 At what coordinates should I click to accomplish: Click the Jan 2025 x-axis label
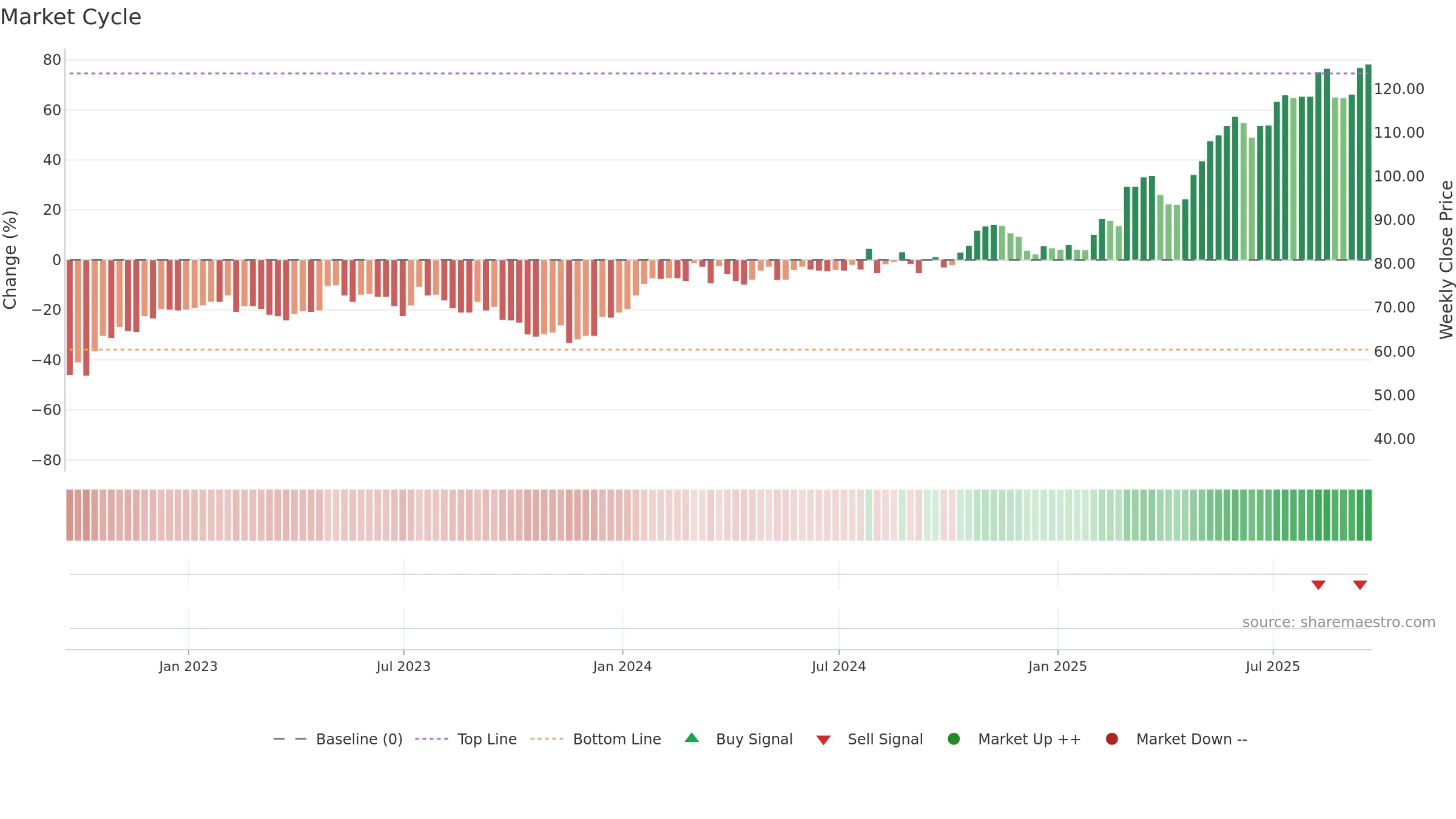pos(1058,666)
